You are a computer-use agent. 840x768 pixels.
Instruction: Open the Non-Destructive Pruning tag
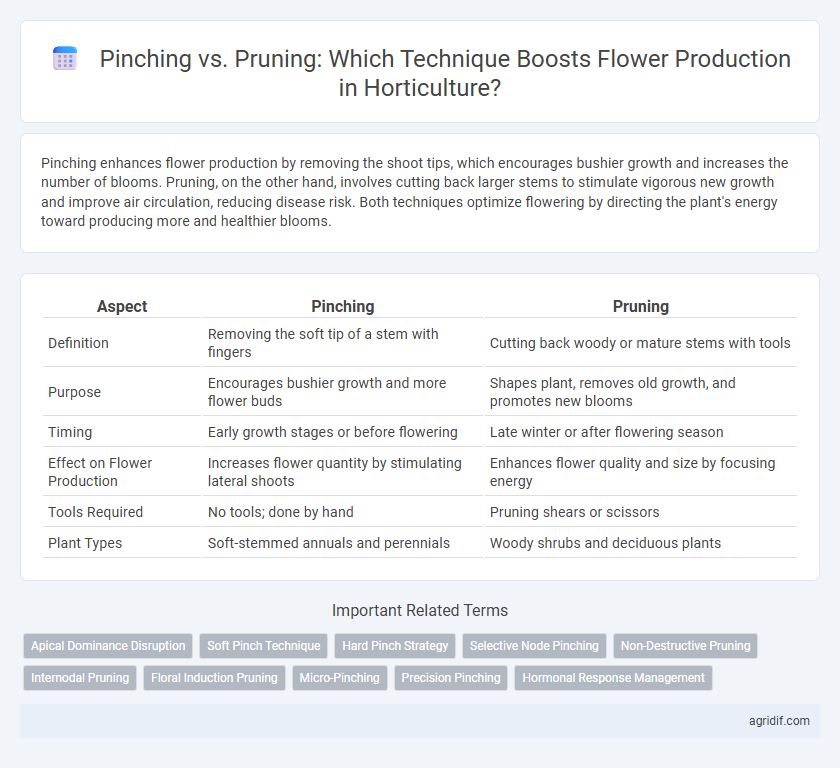pyautogui.click(x=685, y=646)
